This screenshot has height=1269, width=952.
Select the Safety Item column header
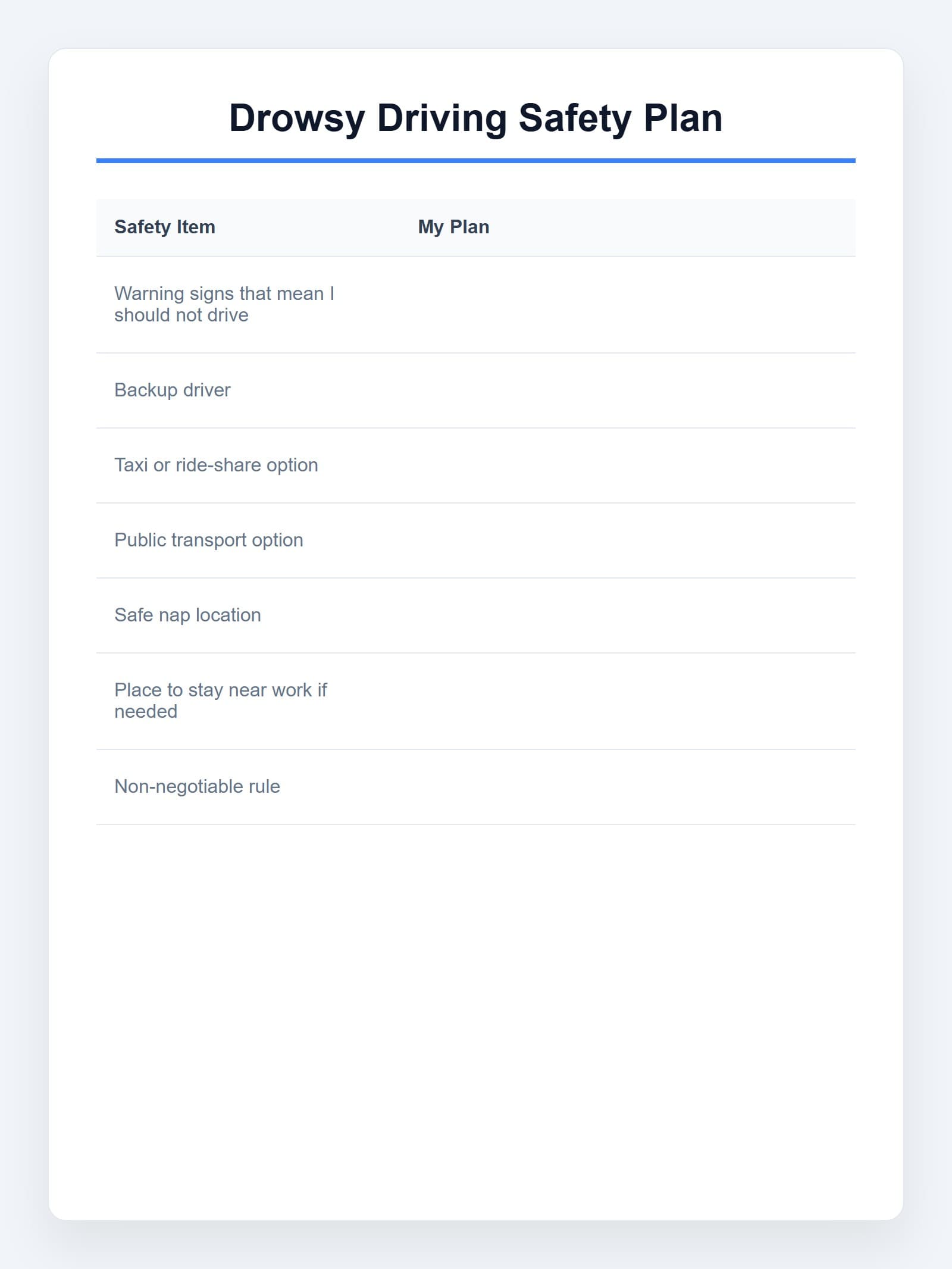[x=165, y=227]
